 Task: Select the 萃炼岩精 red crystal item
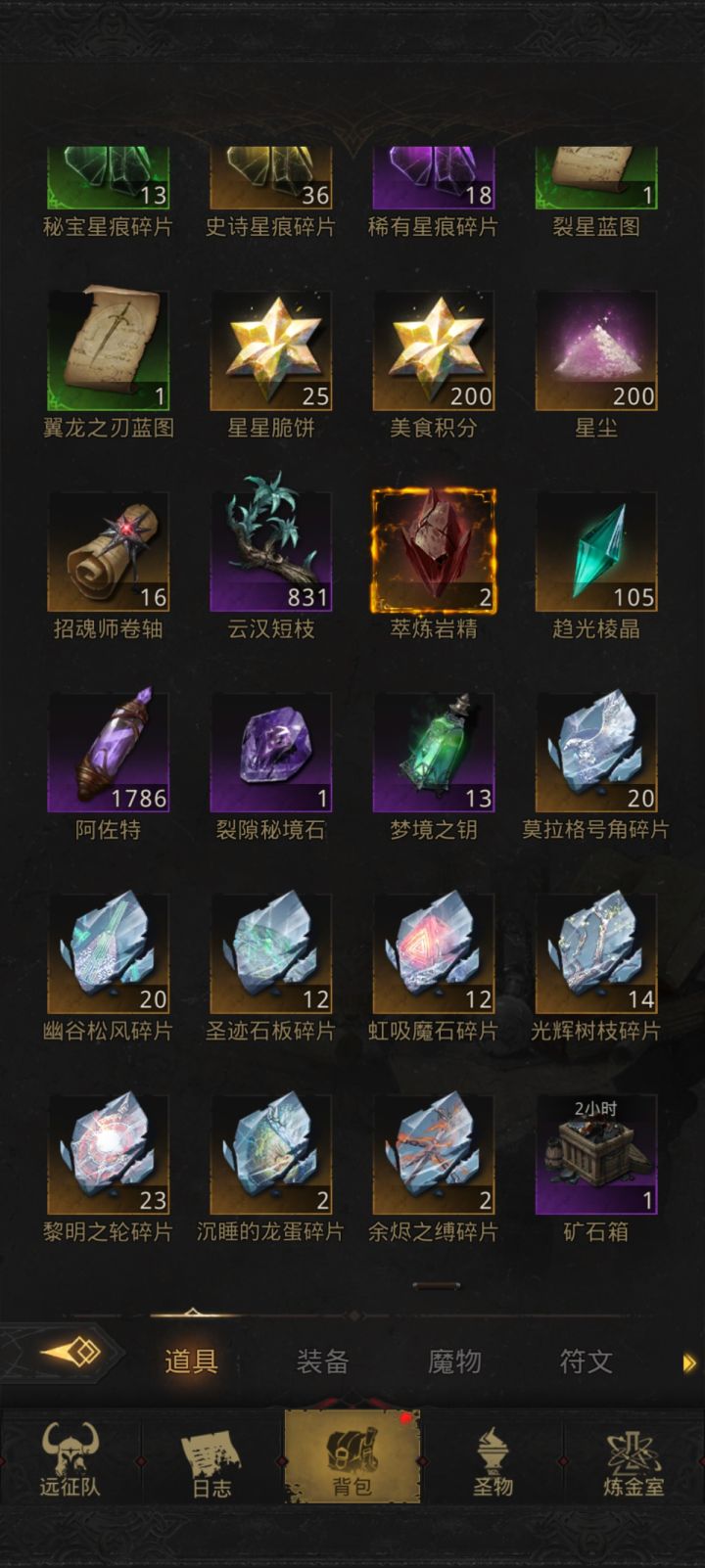(x=434, y=552)
